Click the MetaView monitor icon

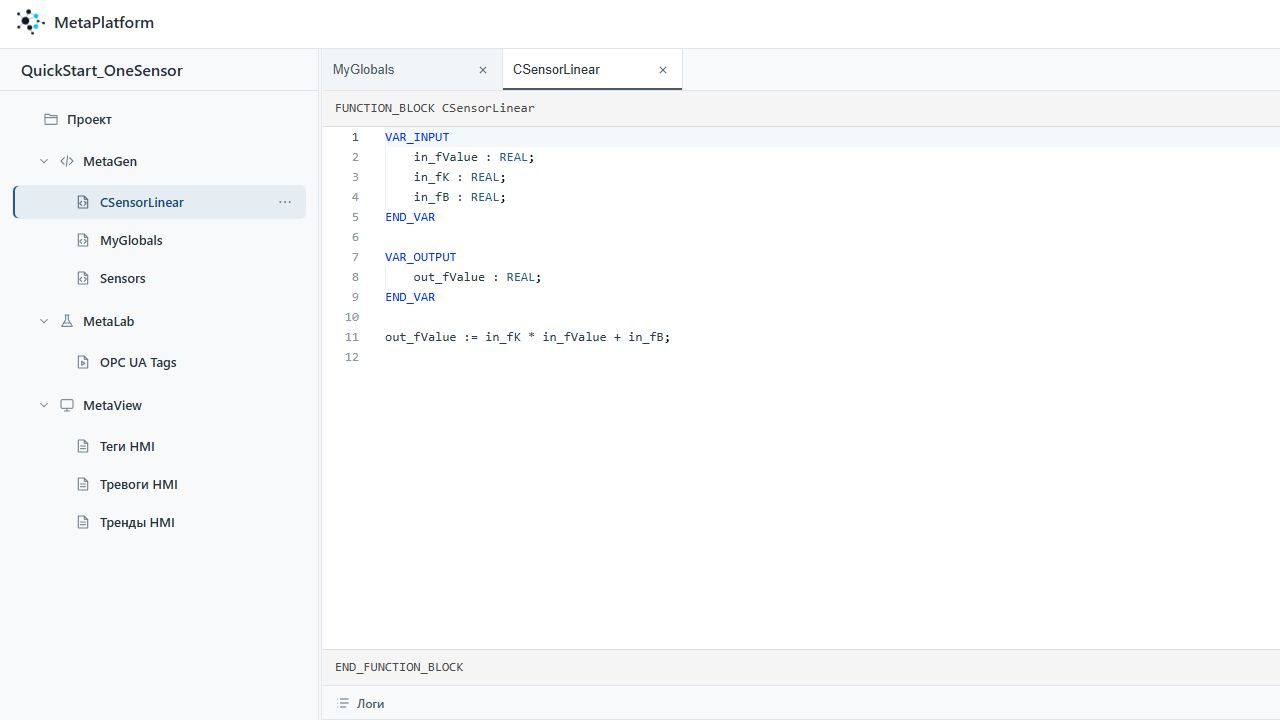click(x=67, y=405)
